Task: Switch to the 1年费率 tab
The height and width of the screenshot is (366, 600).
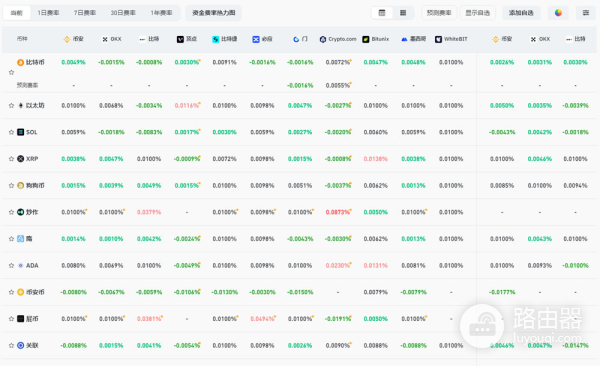Action: (161, 13)
